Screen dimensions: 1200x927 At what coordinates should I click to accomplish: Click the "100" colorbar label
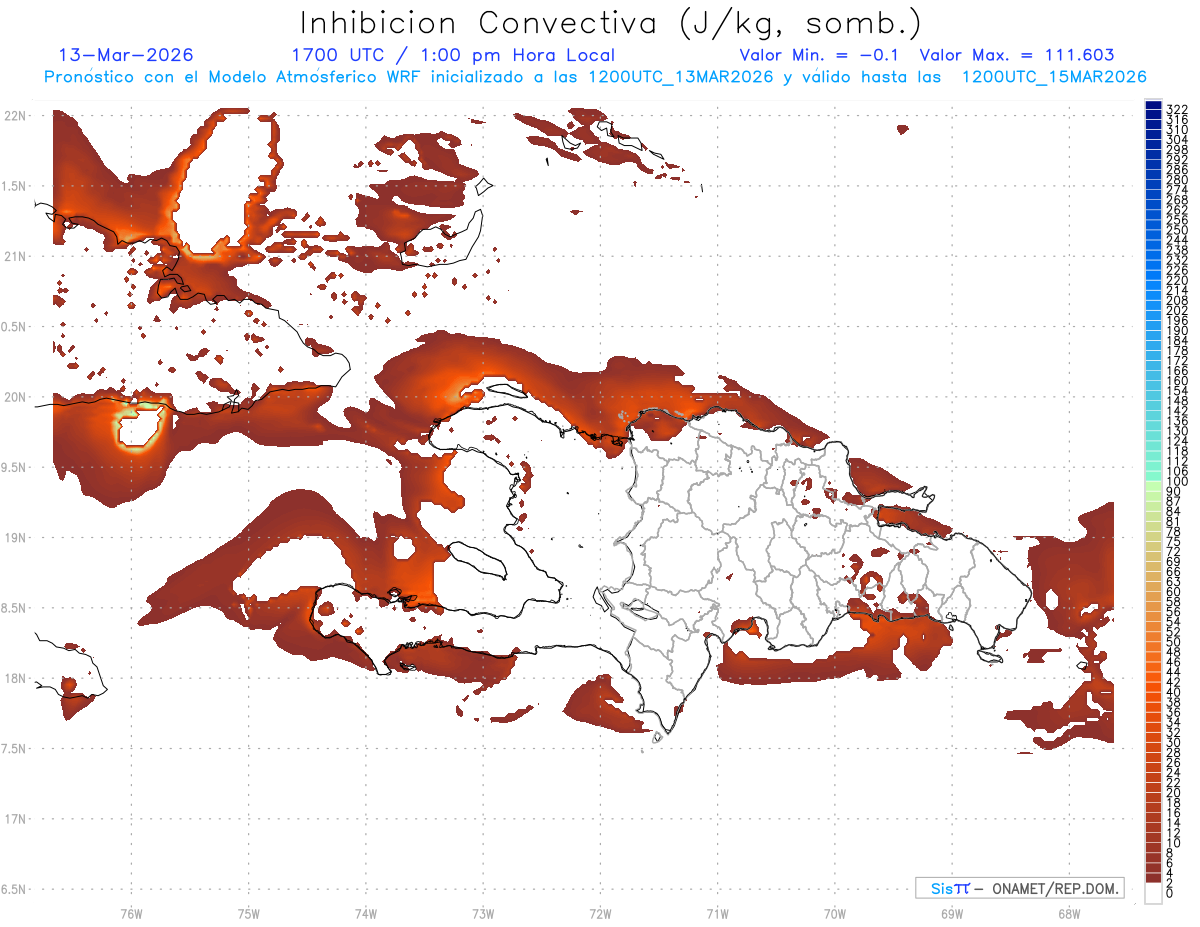tap(1176, 482)
